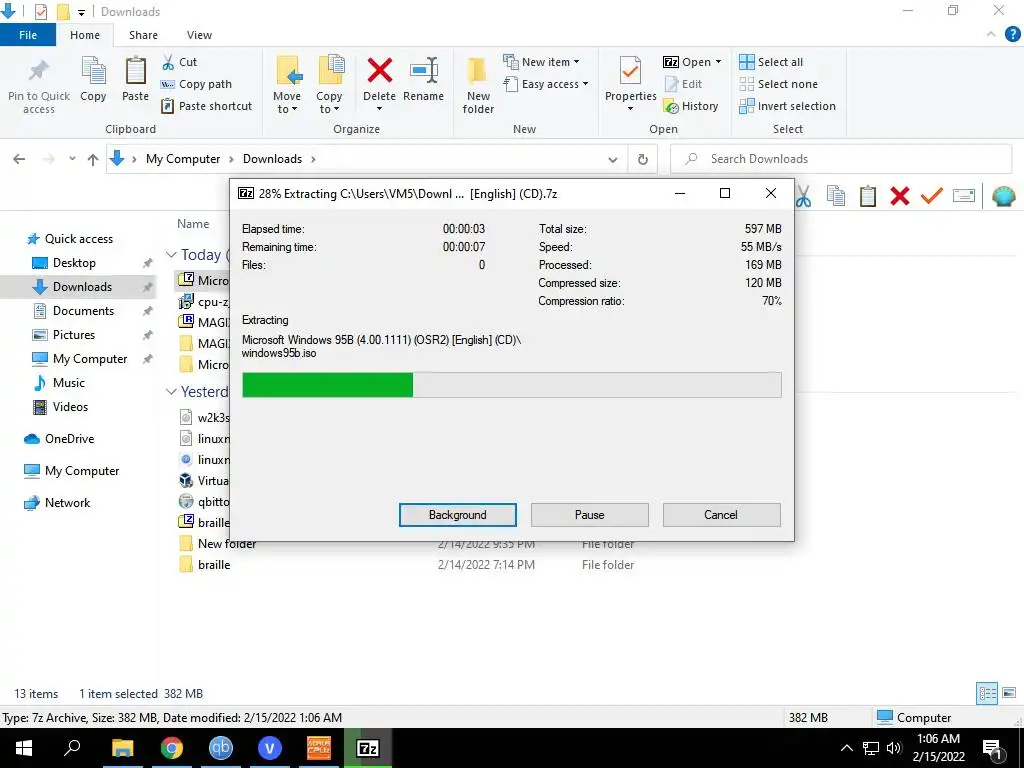The height and width of the screenshot is (768, 1024).
Task: Open Chrome from taskbar
Action: [x=171, y=748]
